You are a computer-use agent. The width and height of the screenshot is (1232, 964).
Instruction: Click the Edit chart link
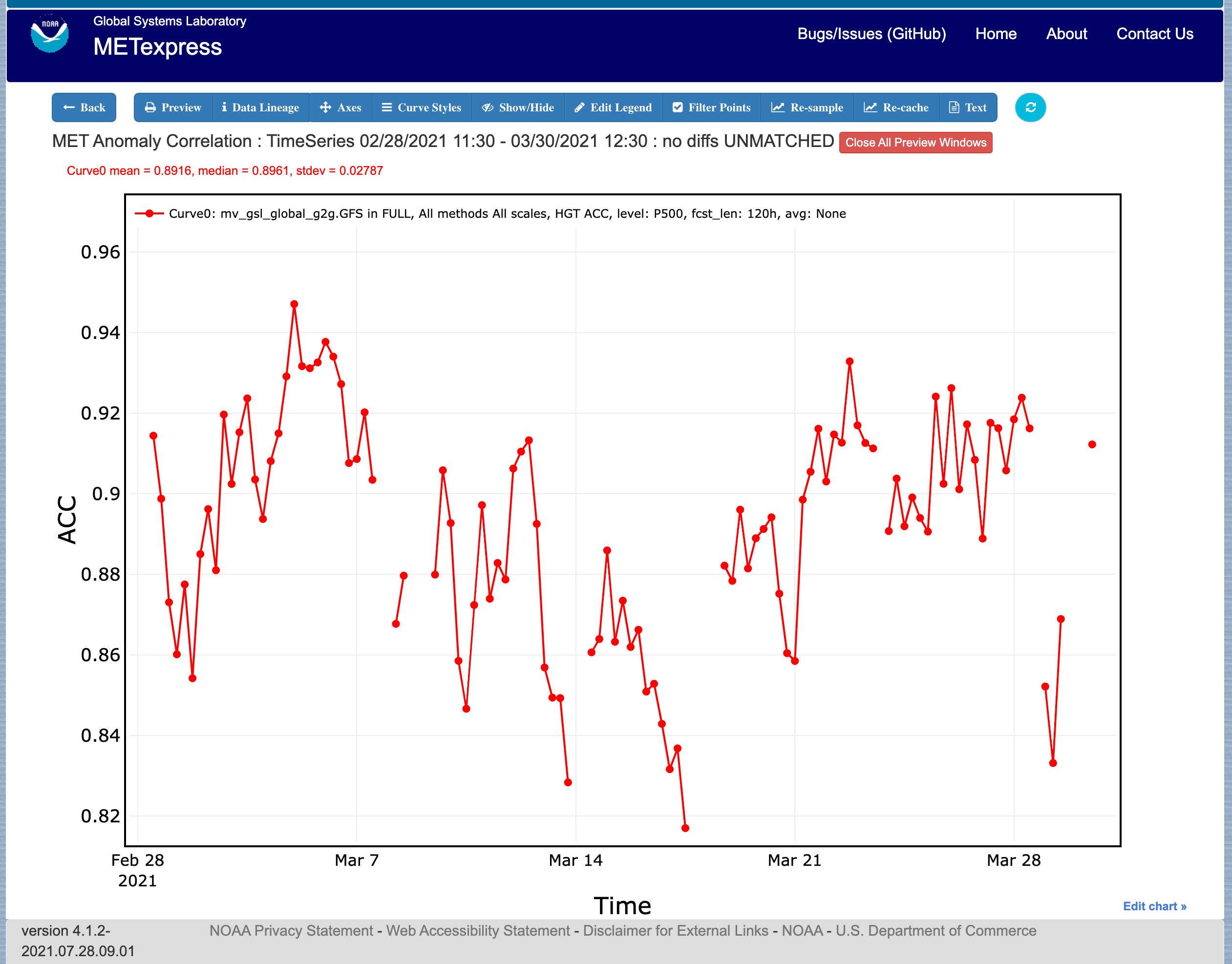pyautogui.click(x=1154, y=906)
